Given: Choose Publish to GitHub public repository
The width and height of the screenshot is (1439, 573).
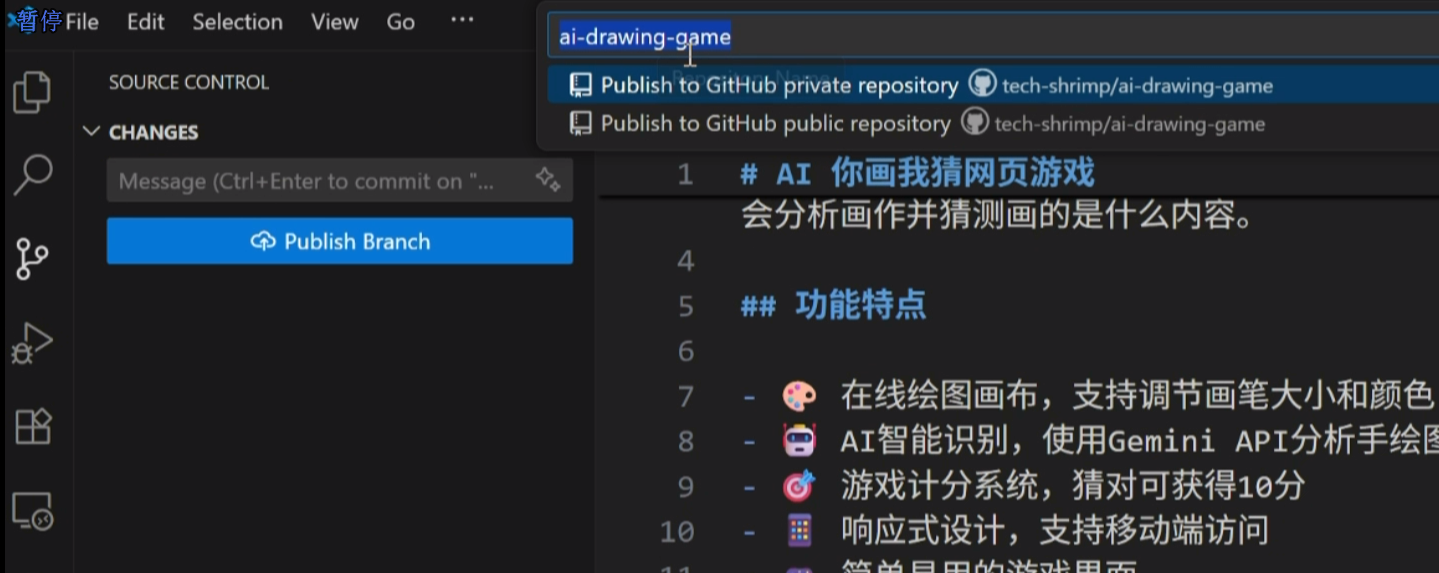Looking at the screenshot, I should pyautogui.click(x=995, y=123).
